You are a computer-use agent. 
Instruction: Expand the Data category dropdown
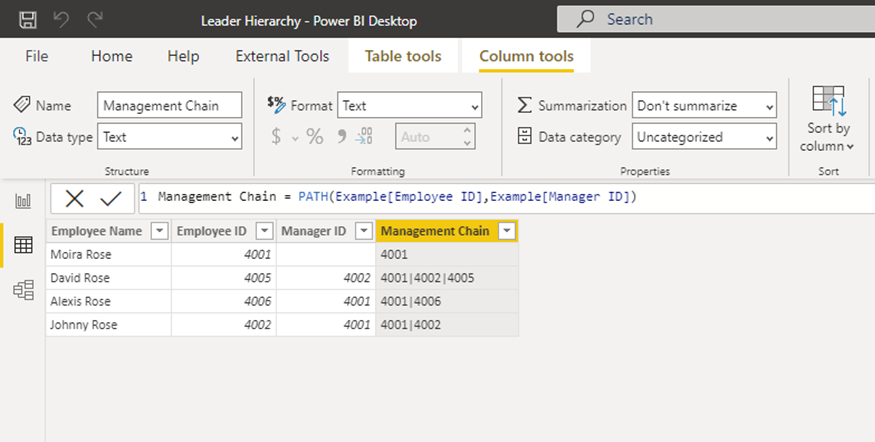tap(704, 137)
